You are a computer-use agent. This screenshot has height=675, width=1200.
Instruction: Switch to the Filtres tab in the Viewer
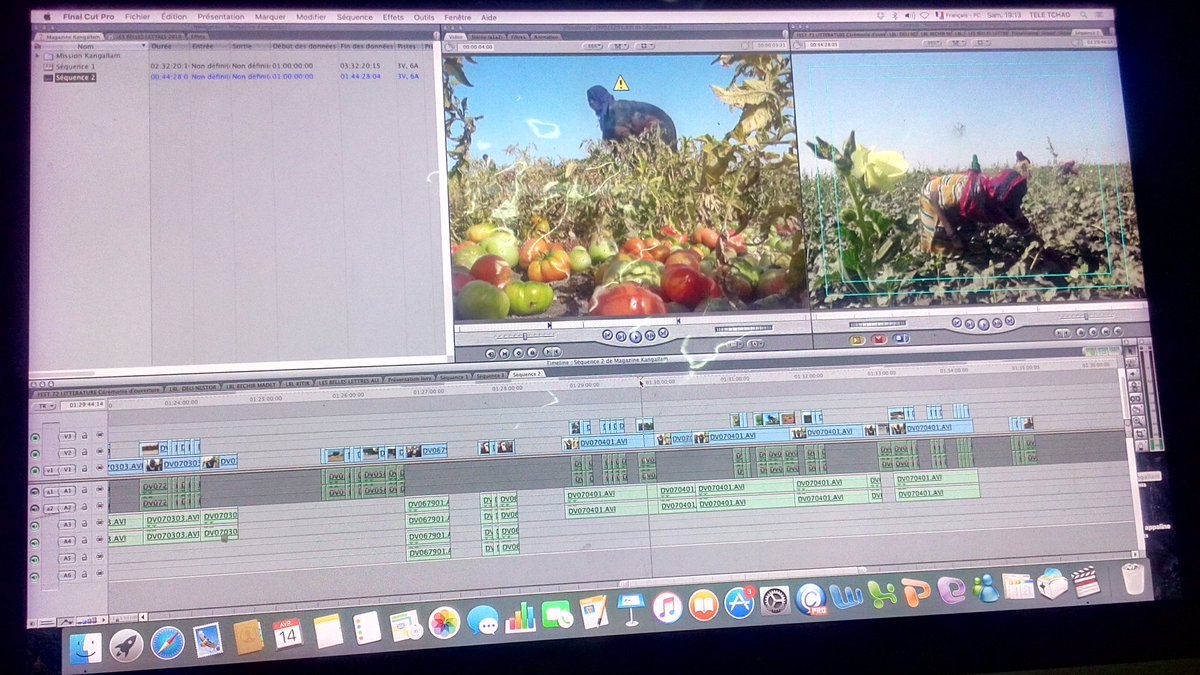pos(518,37)
